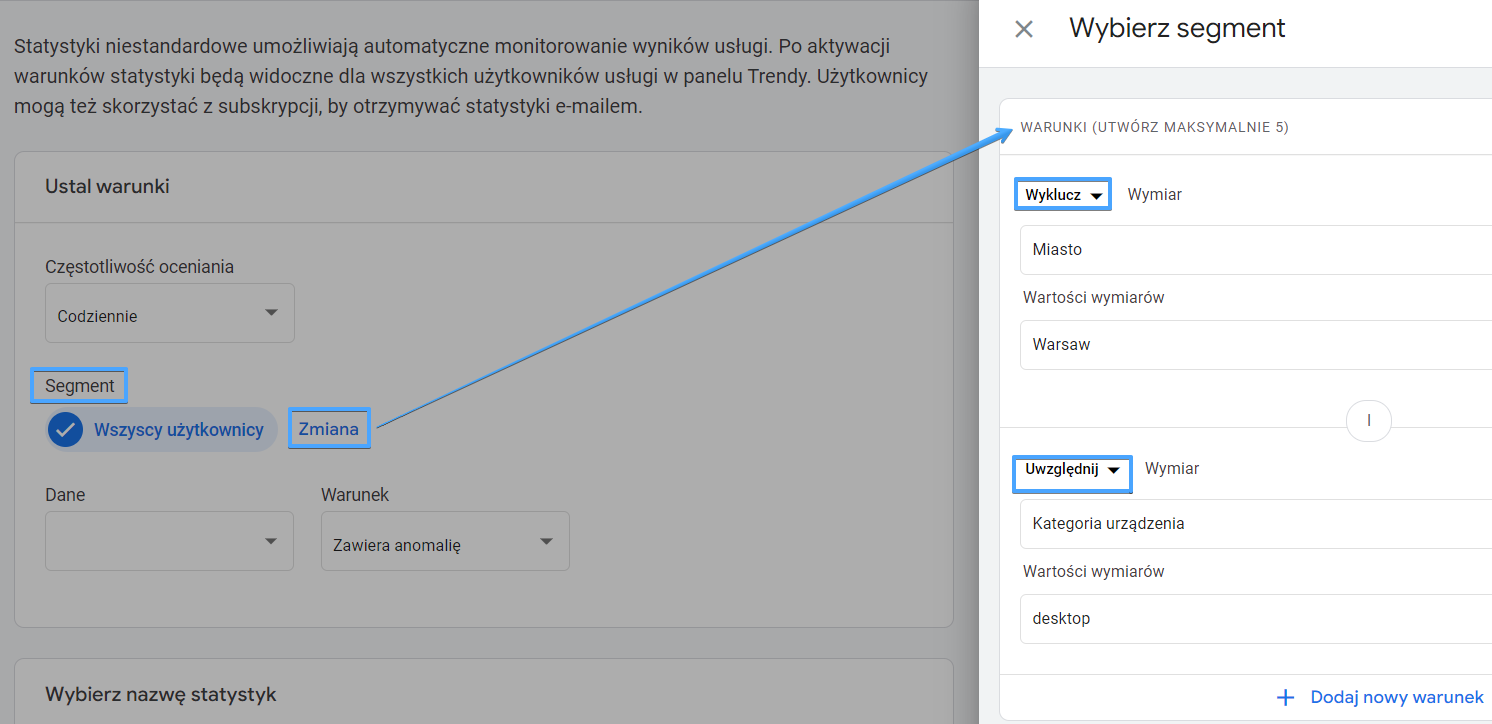Click the checkmark icon on Wszyscy użytkownicy

pyautogui.click(x=66, y=430)
